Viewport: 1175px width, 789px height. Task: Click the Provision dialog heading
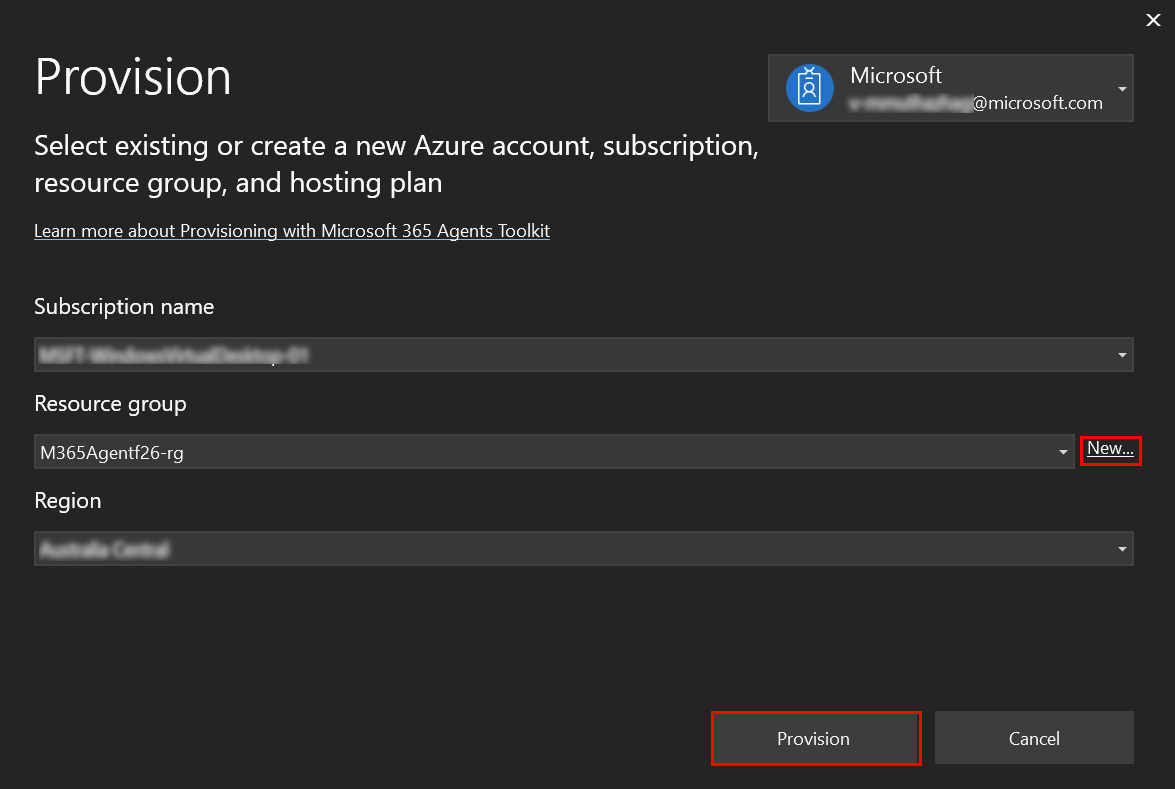point(133,77)
